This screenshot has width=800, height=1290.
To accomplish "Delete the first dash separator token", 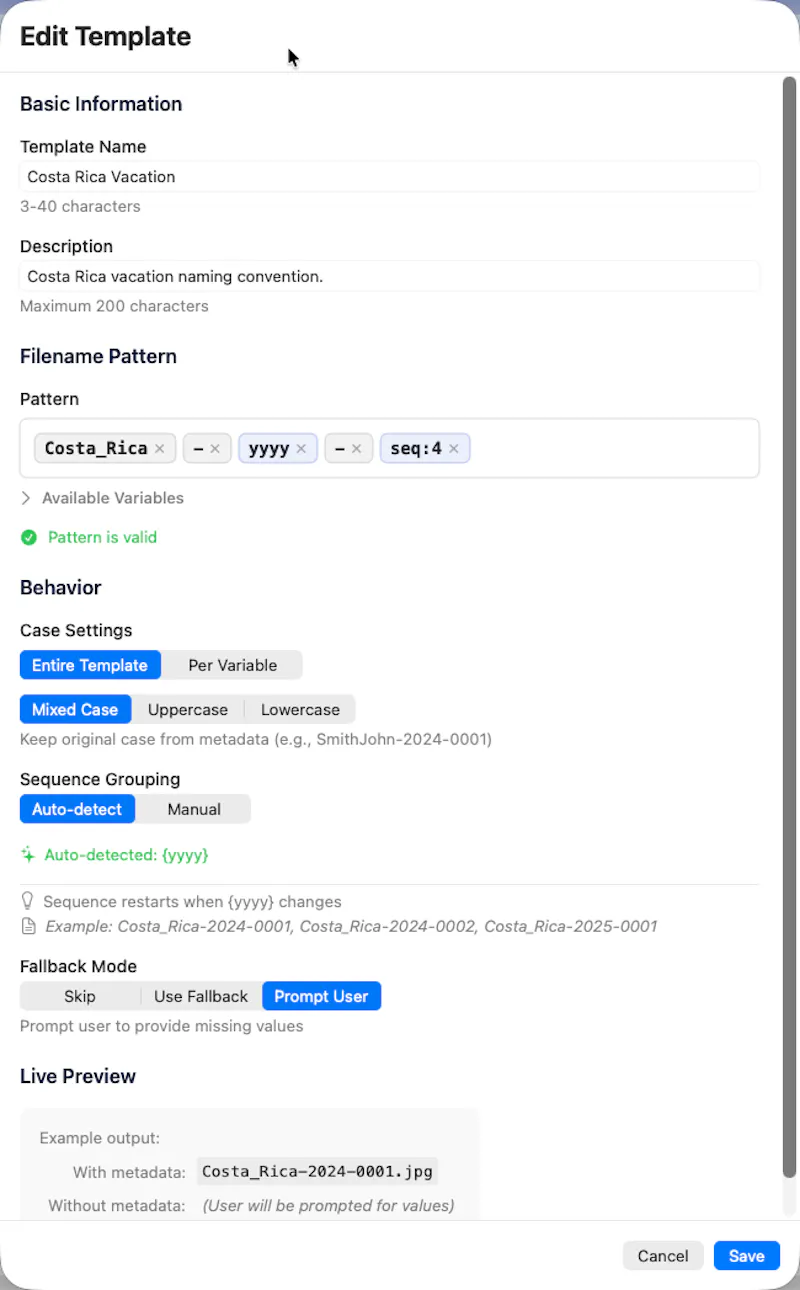I will click(215, 449).
